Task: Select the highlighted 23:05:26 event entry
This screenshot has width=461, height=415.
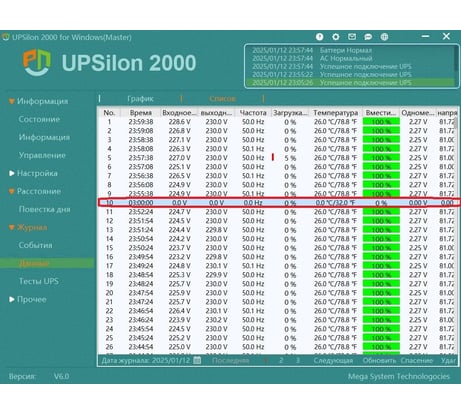Action: tap(350, 82)
